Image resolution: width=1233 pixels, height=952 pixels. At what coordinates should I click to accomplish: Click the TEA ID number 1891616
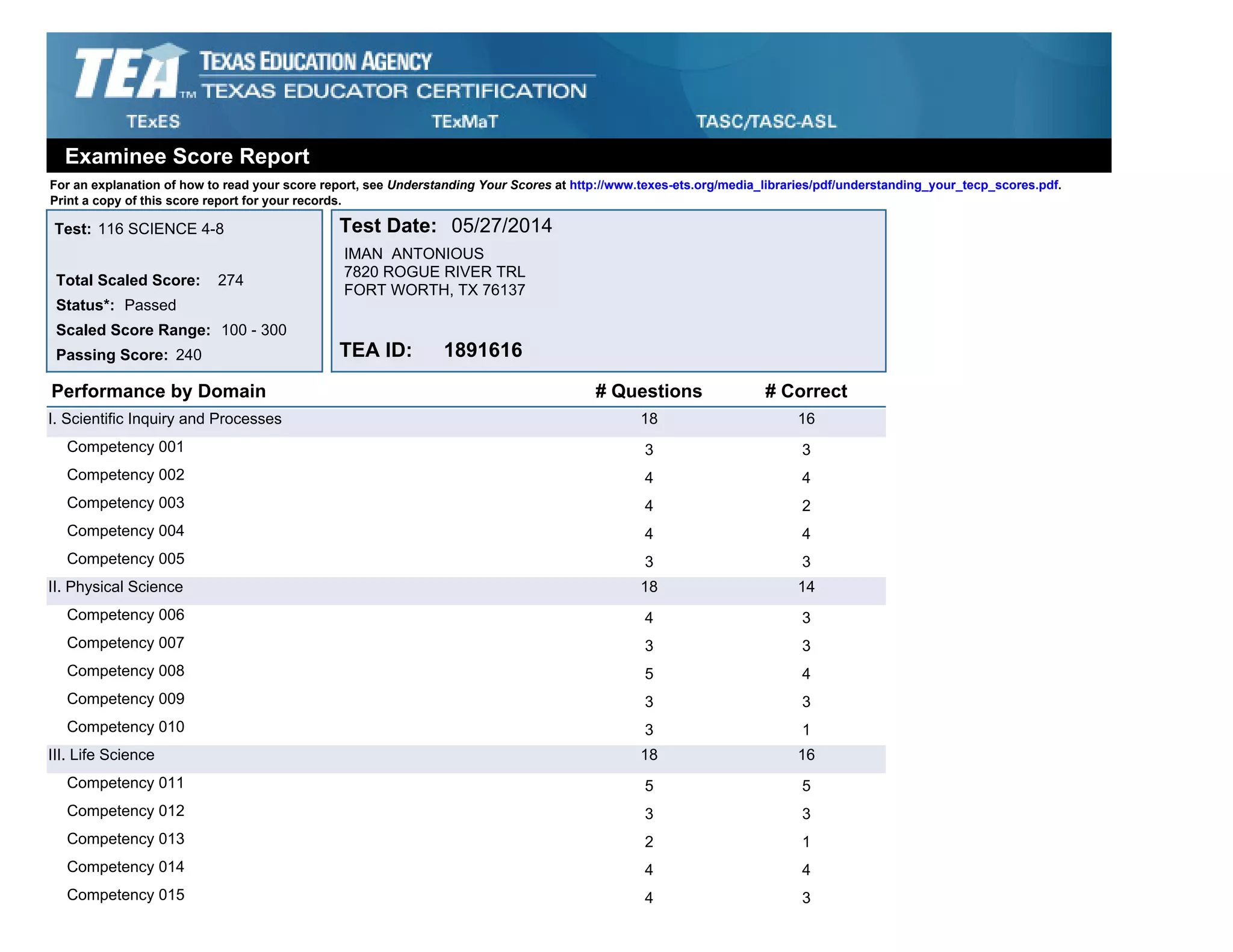(483, 350)
